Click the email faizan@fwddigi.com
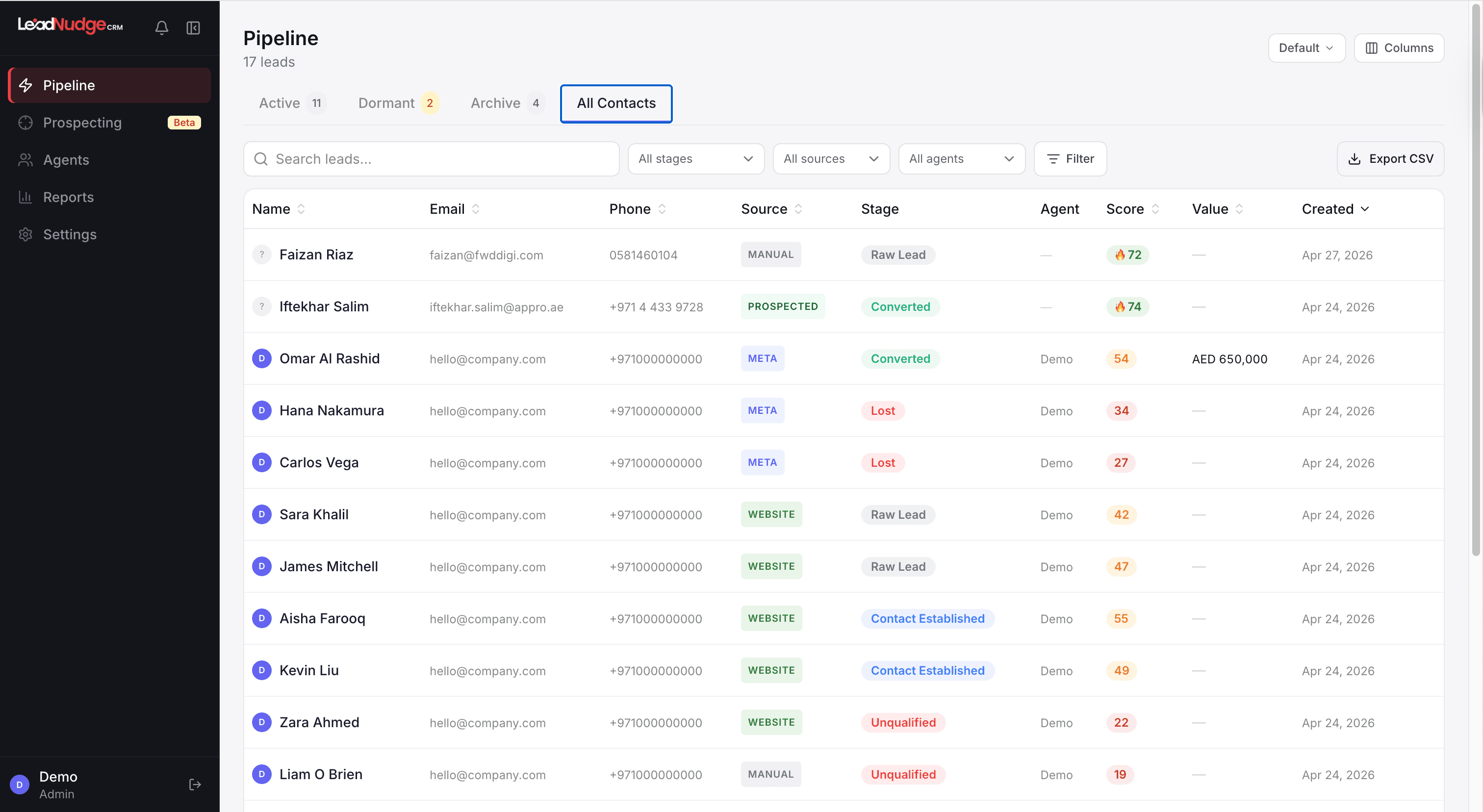This screenshot has width=1483, height=812. click(486, 255)
